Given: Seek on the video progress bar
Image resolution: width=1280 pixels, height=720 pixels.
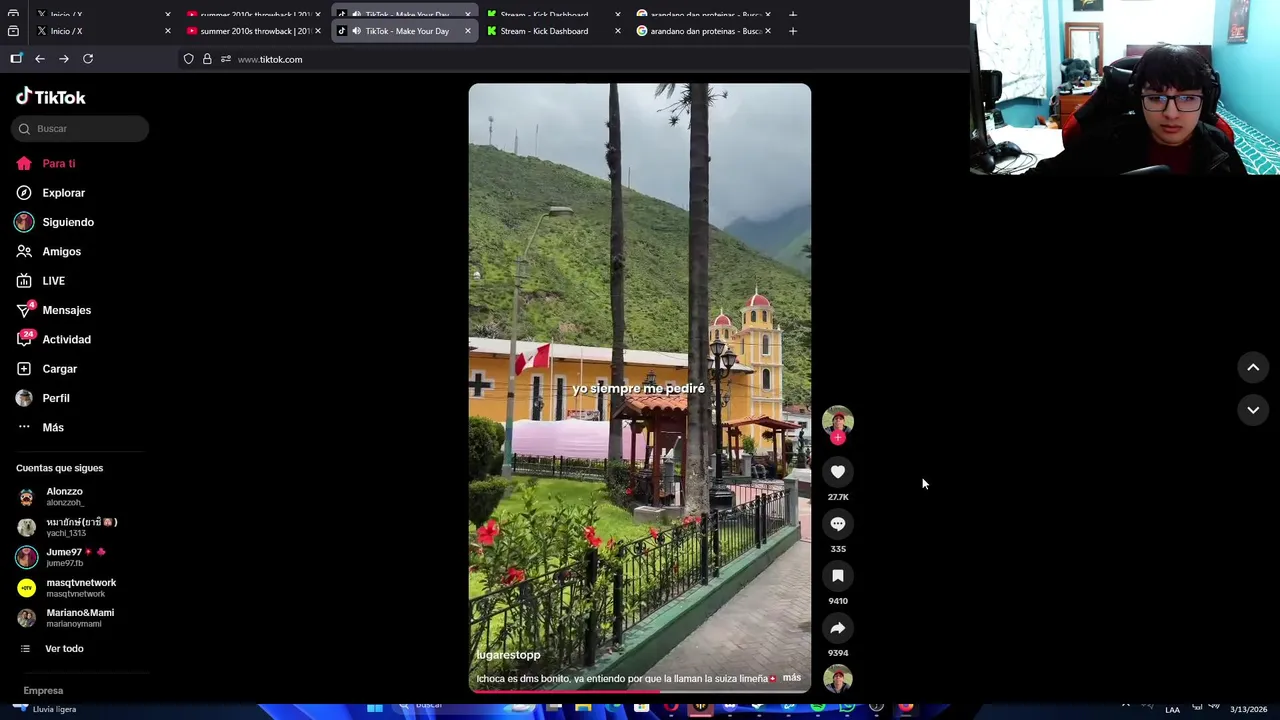Looking at the screenshot, I should tap(640, 691).
